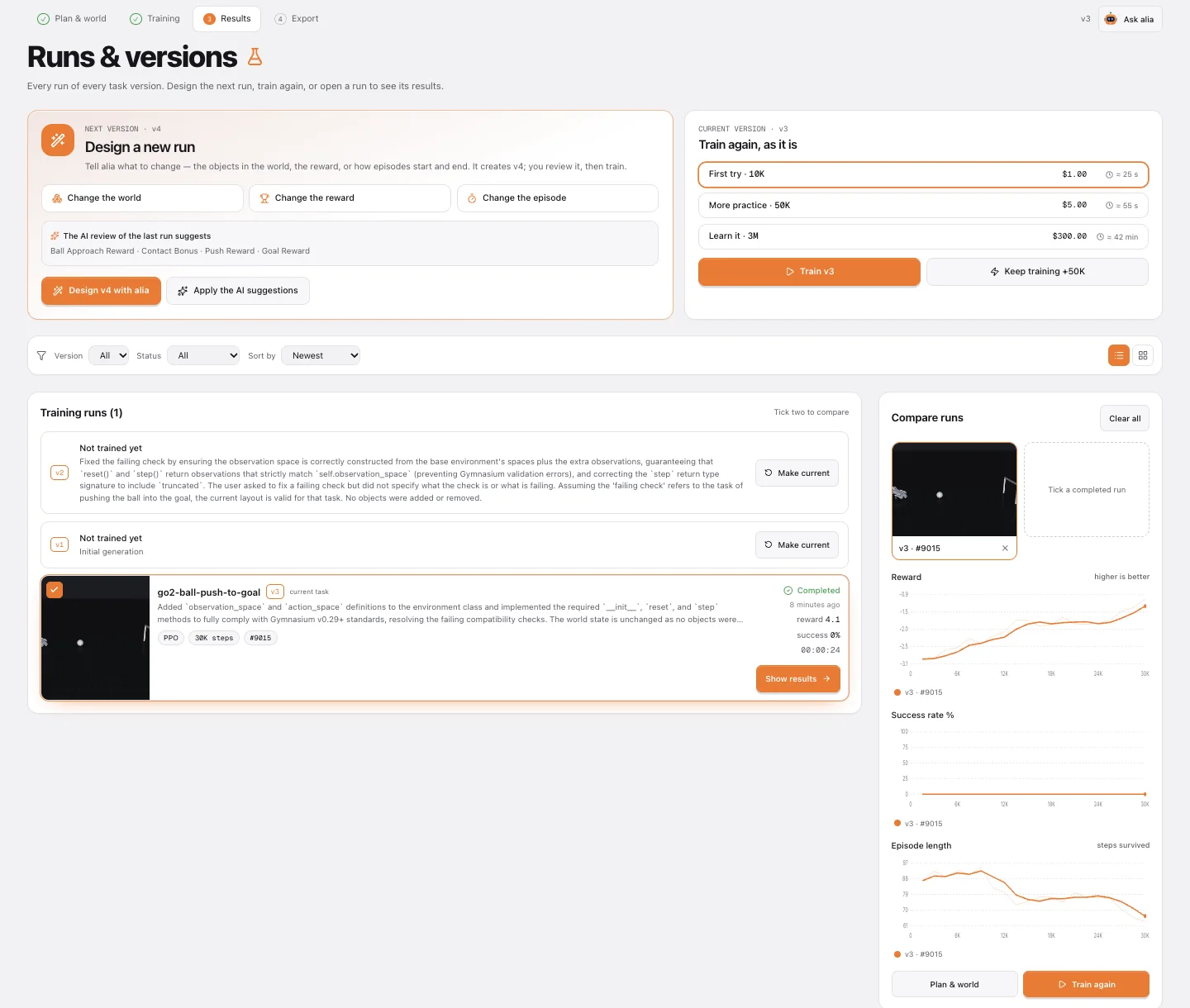Go to the Export step tab
This screenshot has width=1190, height=1008.
pos(296,18)
